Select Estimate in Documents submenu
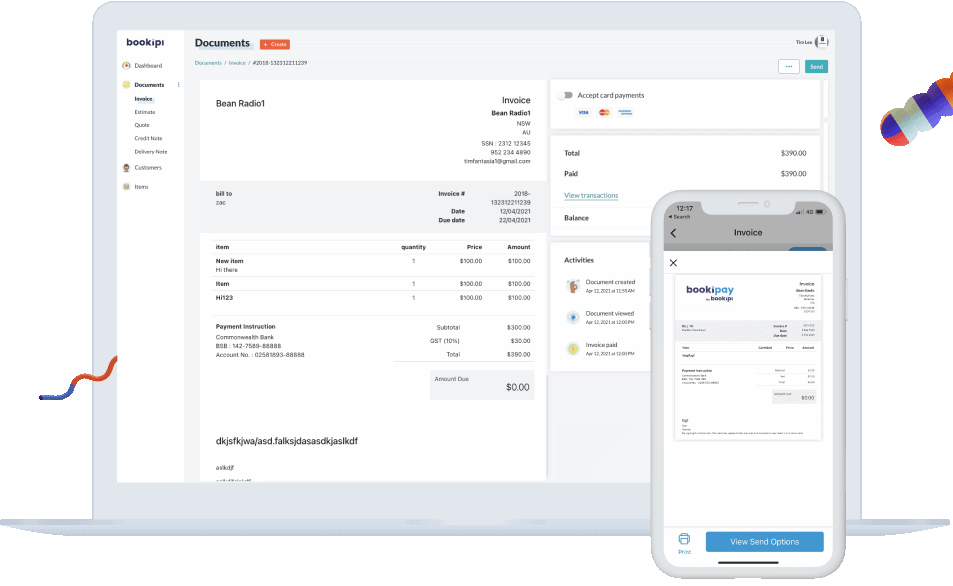 click(x=145, y=112)
